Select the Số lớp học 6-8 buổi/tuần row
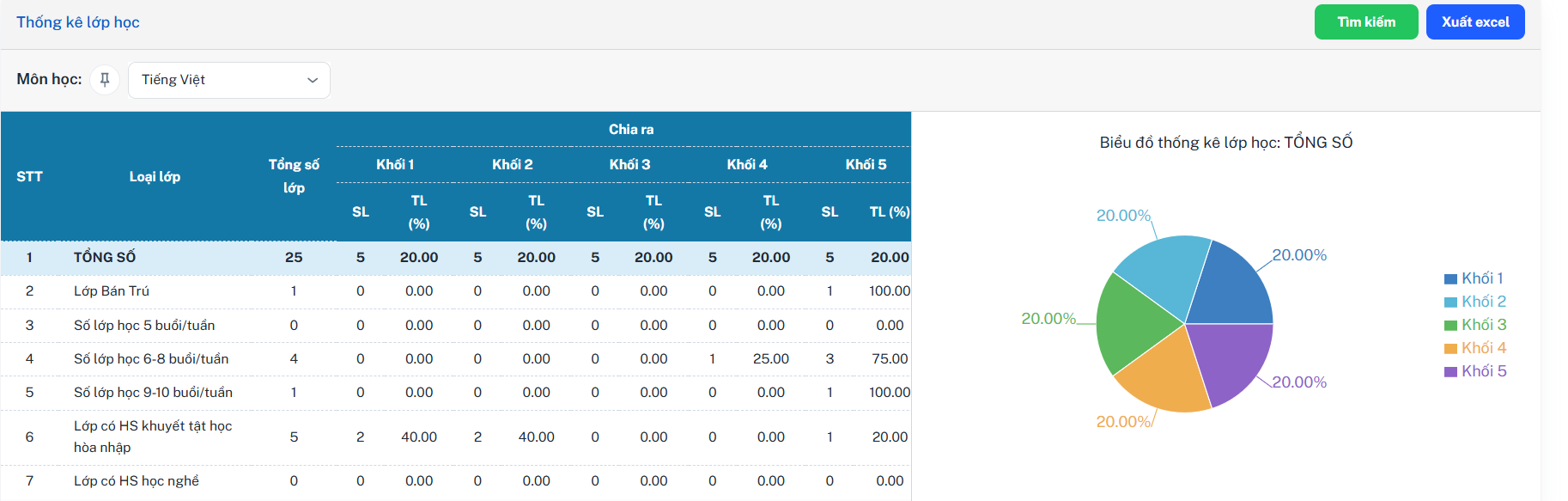The height and width of the screenshot is (501, 1568). (455, 359)
